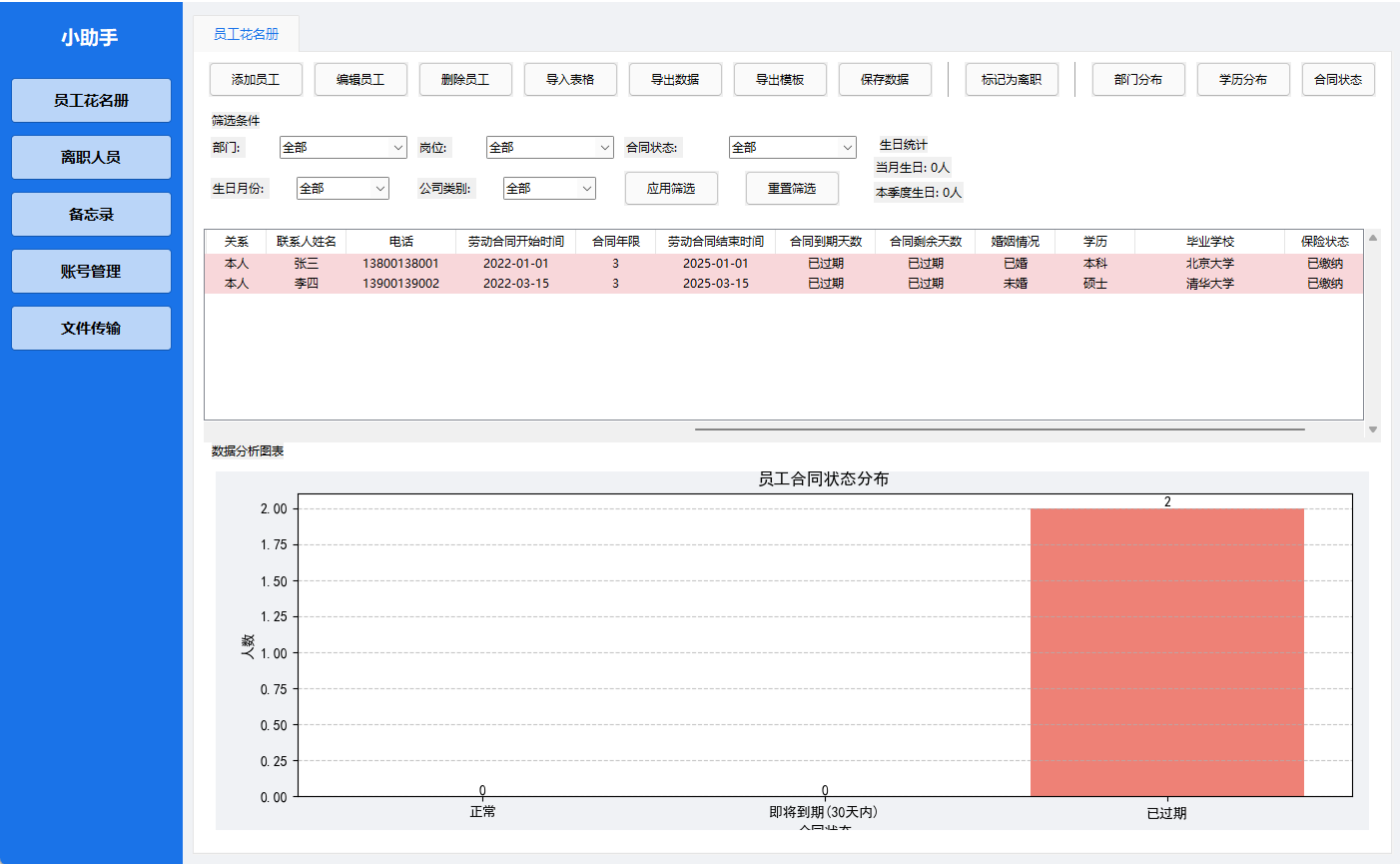Apply filters using 应用筛选 button

(x=671, y=188)
